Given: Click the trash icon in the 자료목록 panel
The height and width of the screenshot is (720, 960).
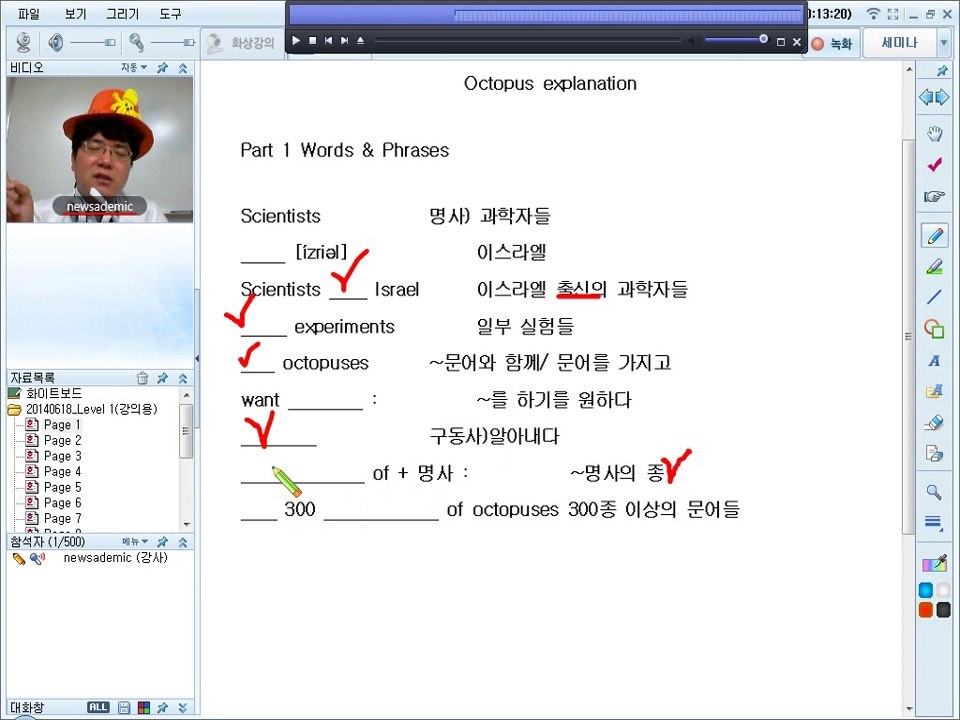Looking at the screenshot, I should pyautogui.click(x=142, y=378).
